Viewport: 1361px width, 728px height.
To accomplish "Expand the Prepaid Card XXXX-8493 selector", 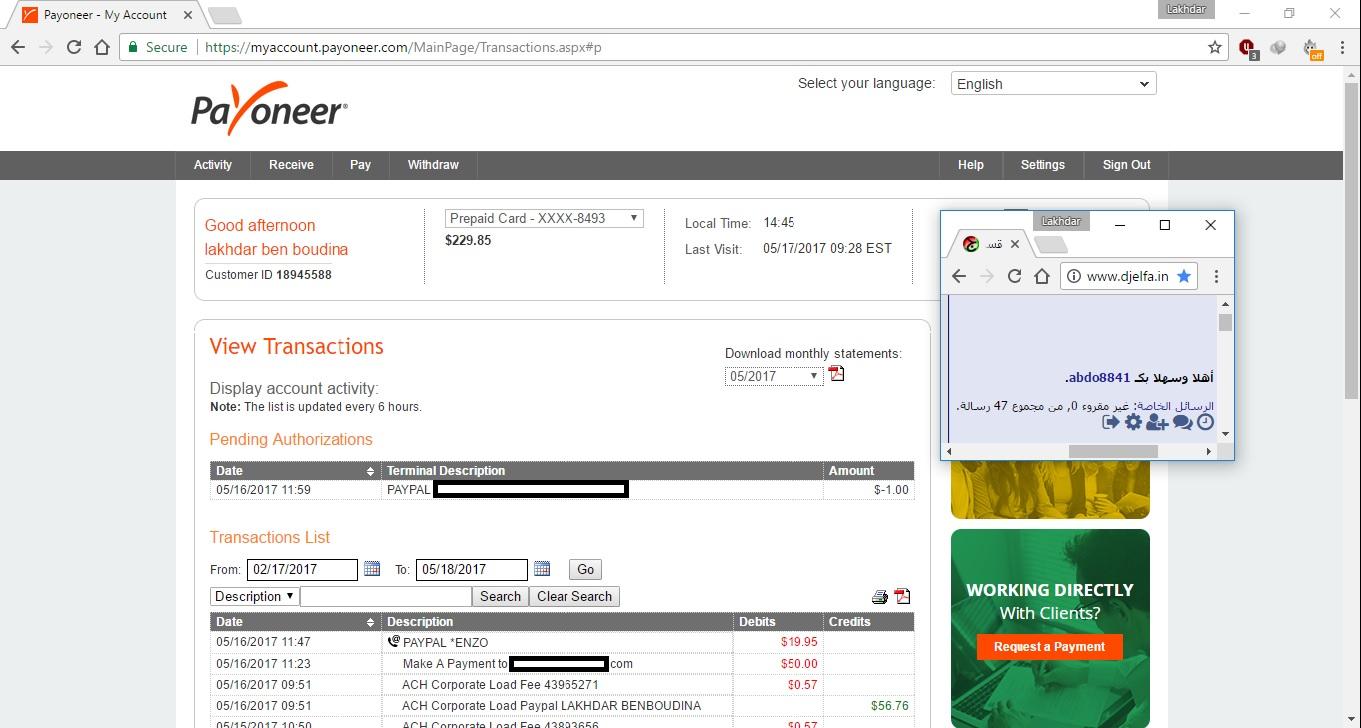I will (544, 218).
